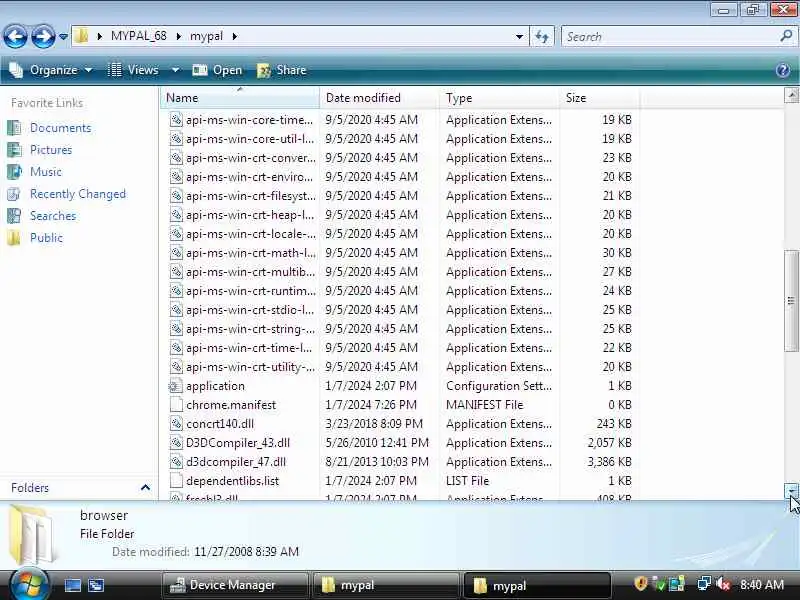The image size is (800, 600).
Task: Select MYPAL_68 in the address breadcrumb
Action: [x=138, y=36]
